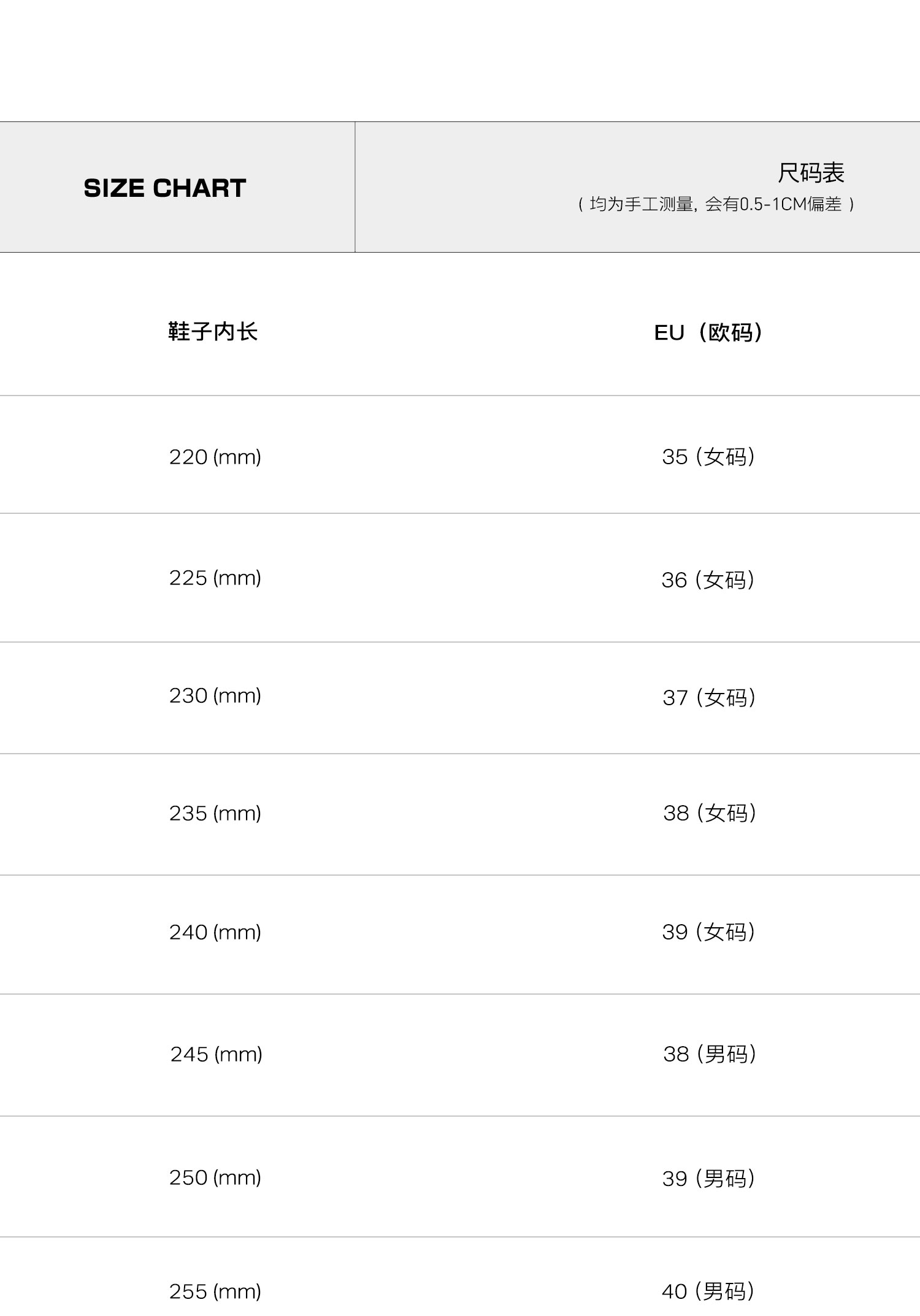Select the 225 (mm) length cell
920x1316 pixels.
tap(215, 578)
